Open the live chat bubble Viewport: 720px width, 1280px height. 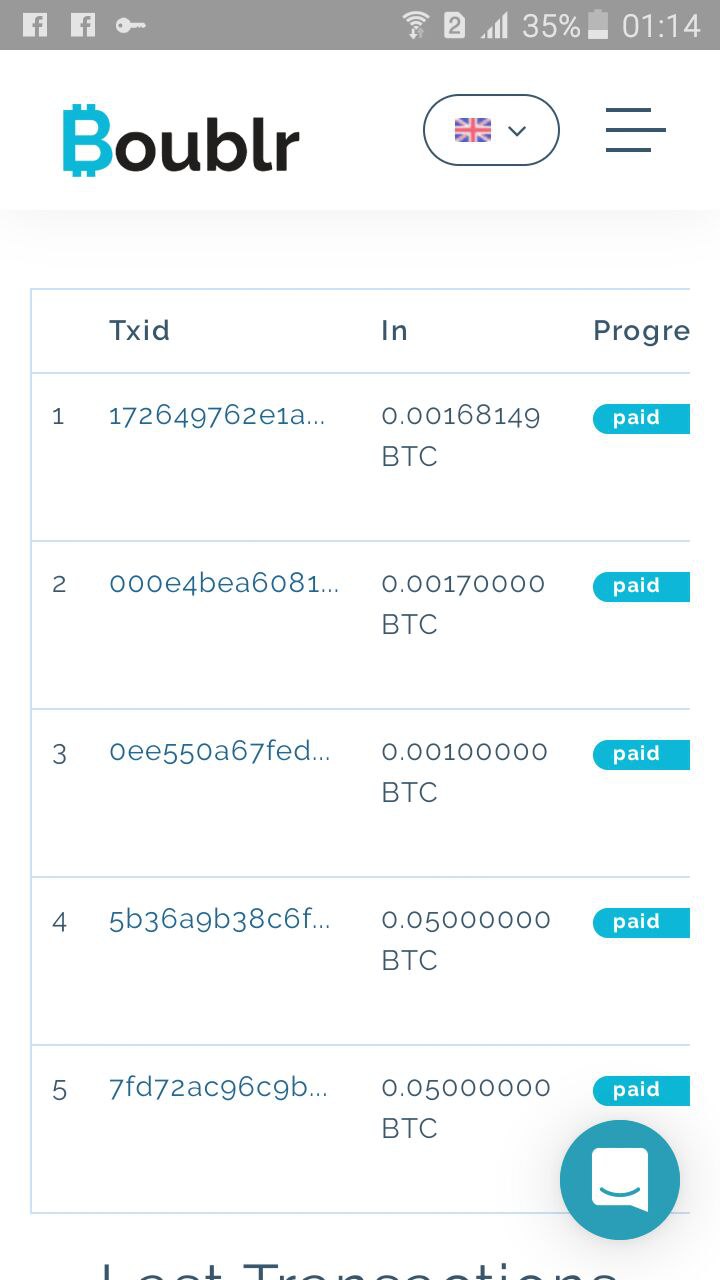pos(620,1180)
